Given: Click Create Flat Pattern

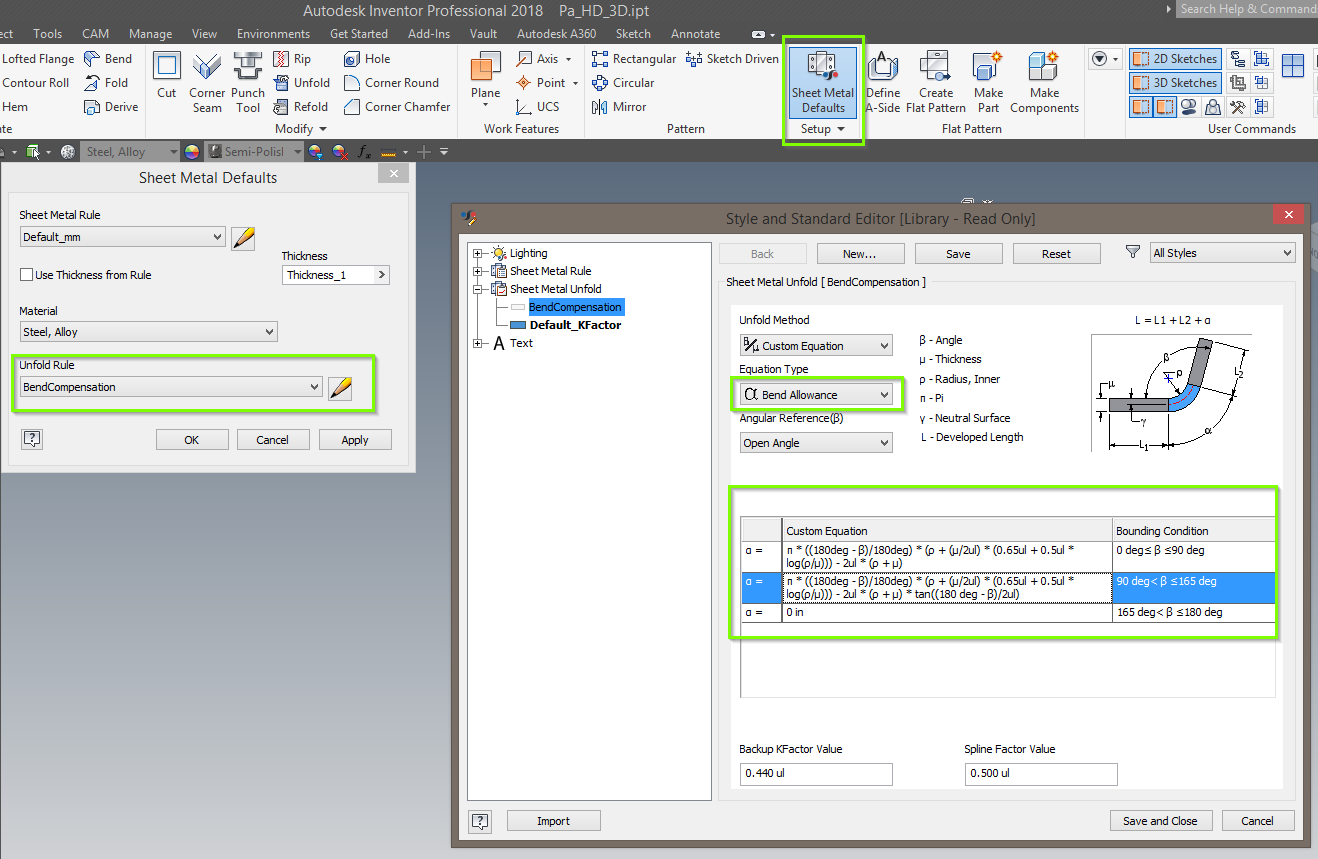Looking at the screenshot, I should tap(936, 82).
